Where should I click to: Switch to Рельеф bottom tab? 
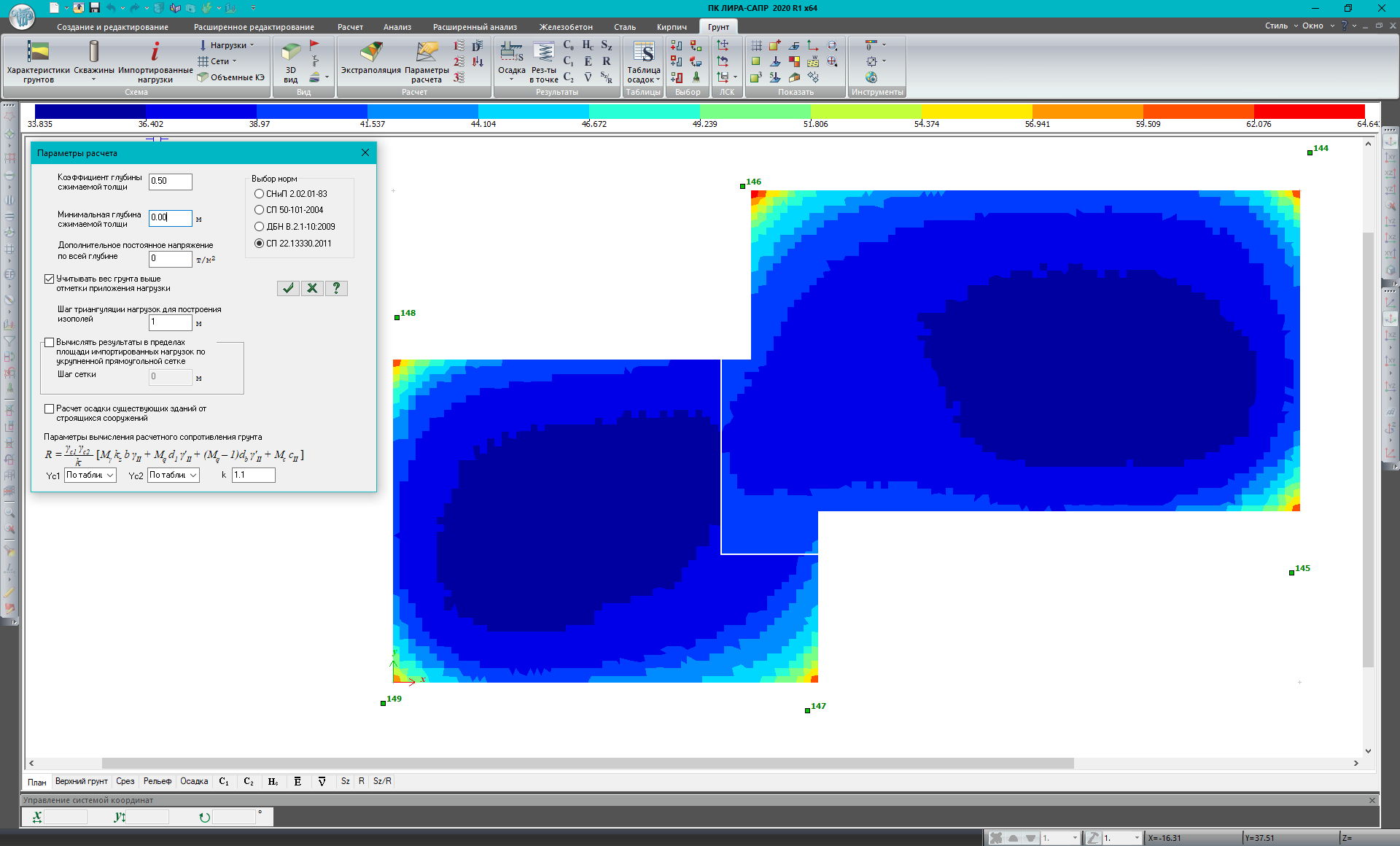tap(157, 781)
